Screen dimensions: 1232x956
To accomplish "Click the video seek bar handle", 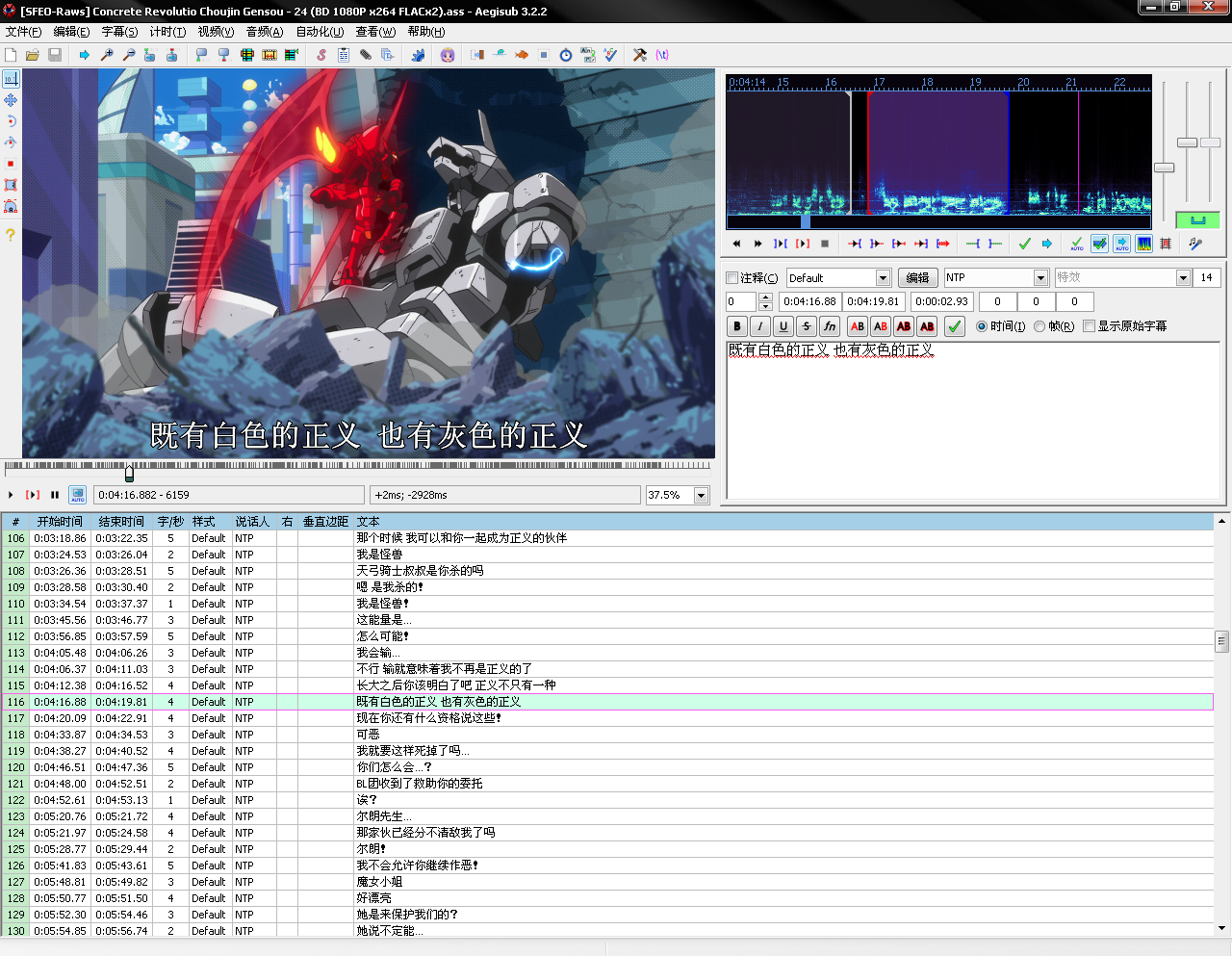I will coord(129,474).
